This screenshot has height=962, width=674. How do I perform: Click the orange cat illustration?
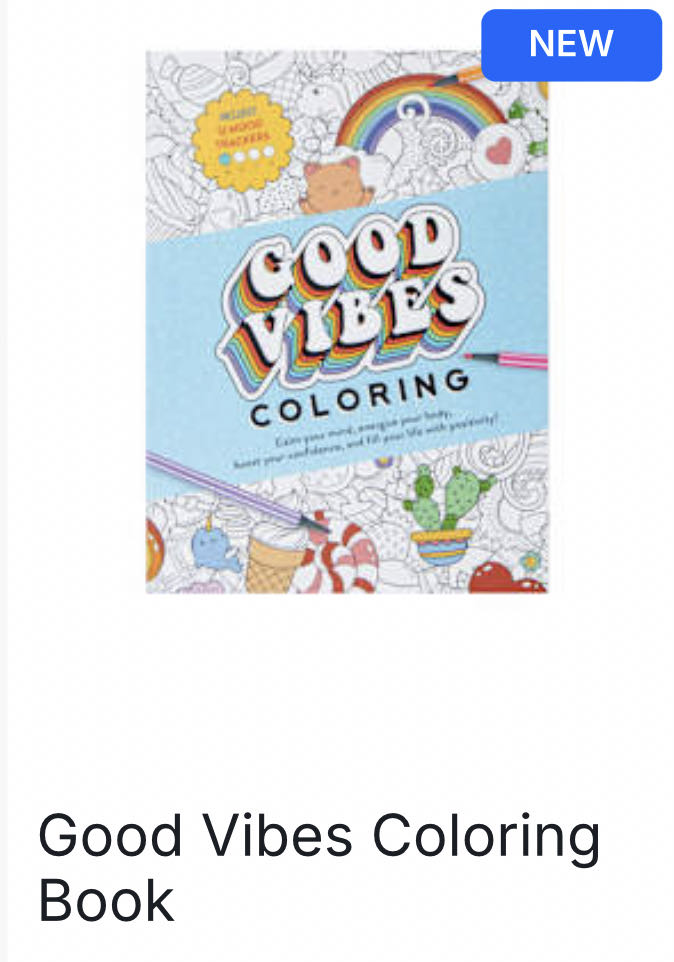[x=339, y=181]
